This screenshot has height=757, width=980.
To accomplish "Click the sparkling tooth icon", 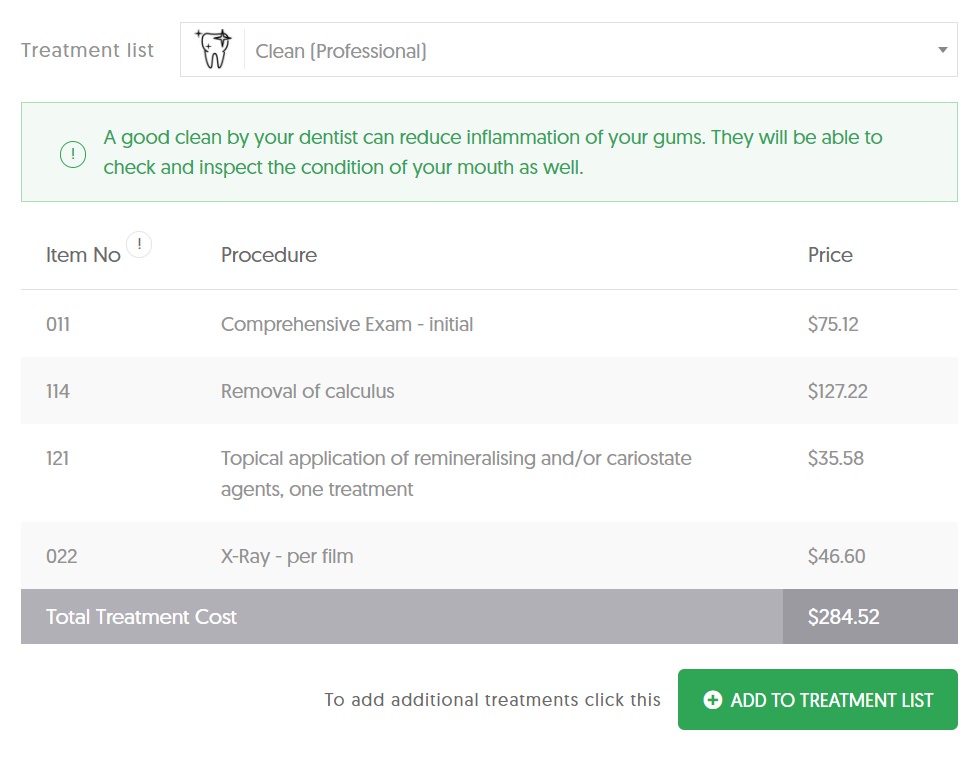I will [x=213, y=49].
